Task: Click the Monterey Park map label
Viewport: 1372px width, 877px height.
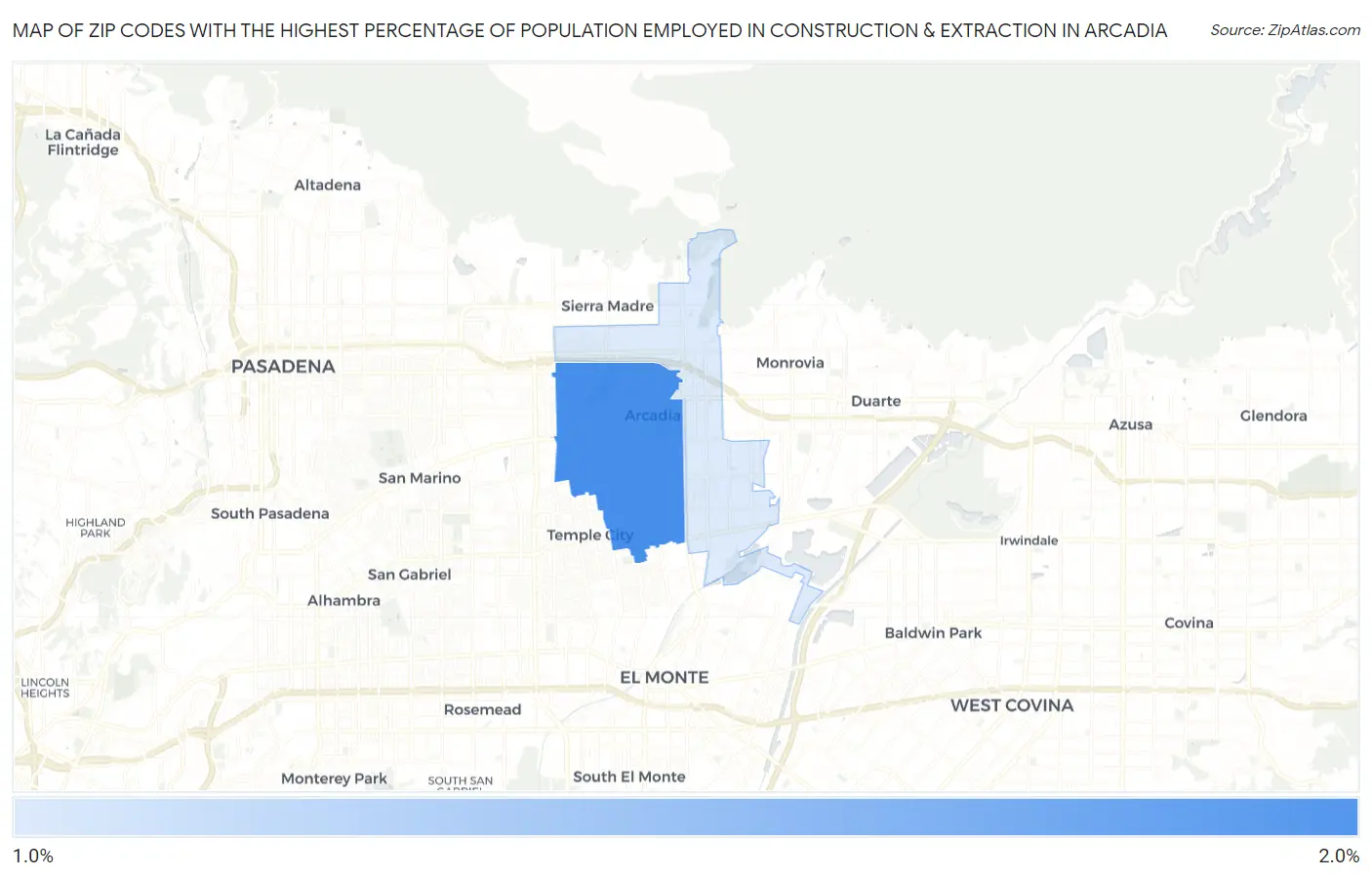Action: tap(334, 778)
